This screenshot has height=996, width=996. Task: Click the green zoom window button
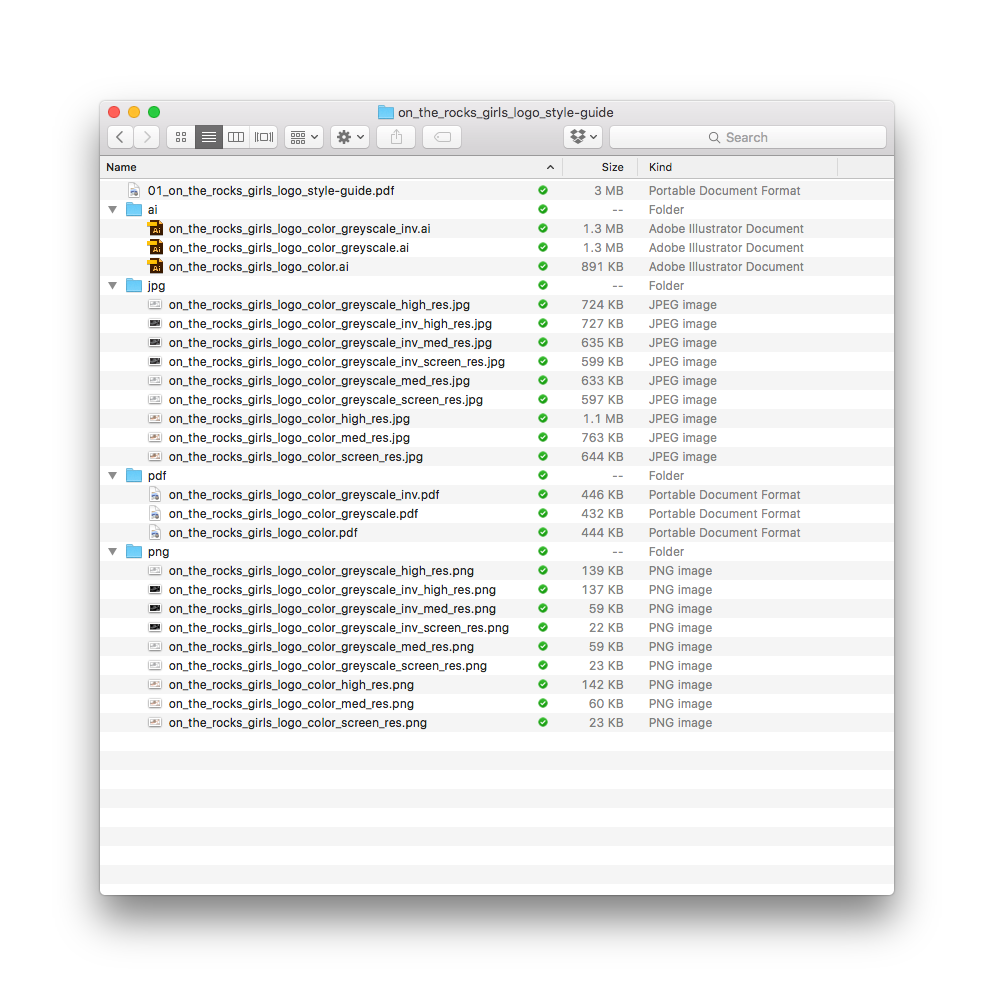[x=154, y=112]
